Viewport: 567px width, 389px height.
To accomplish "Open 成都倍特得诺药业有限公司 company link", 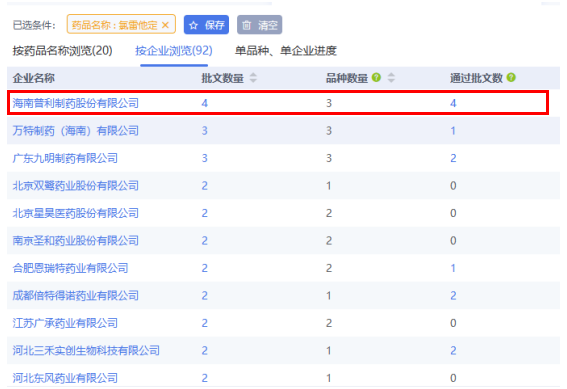I will pos(76,295).
